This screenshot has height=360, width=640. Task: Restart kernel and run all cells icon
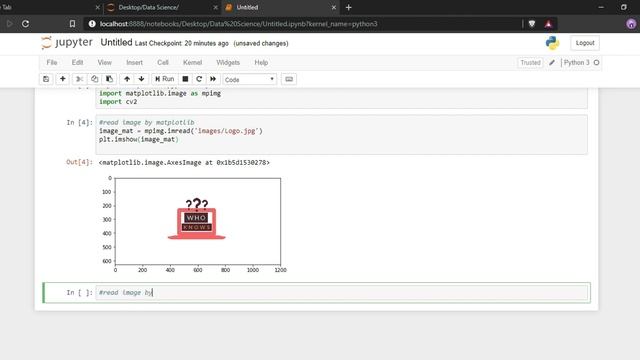click(213, 79)
